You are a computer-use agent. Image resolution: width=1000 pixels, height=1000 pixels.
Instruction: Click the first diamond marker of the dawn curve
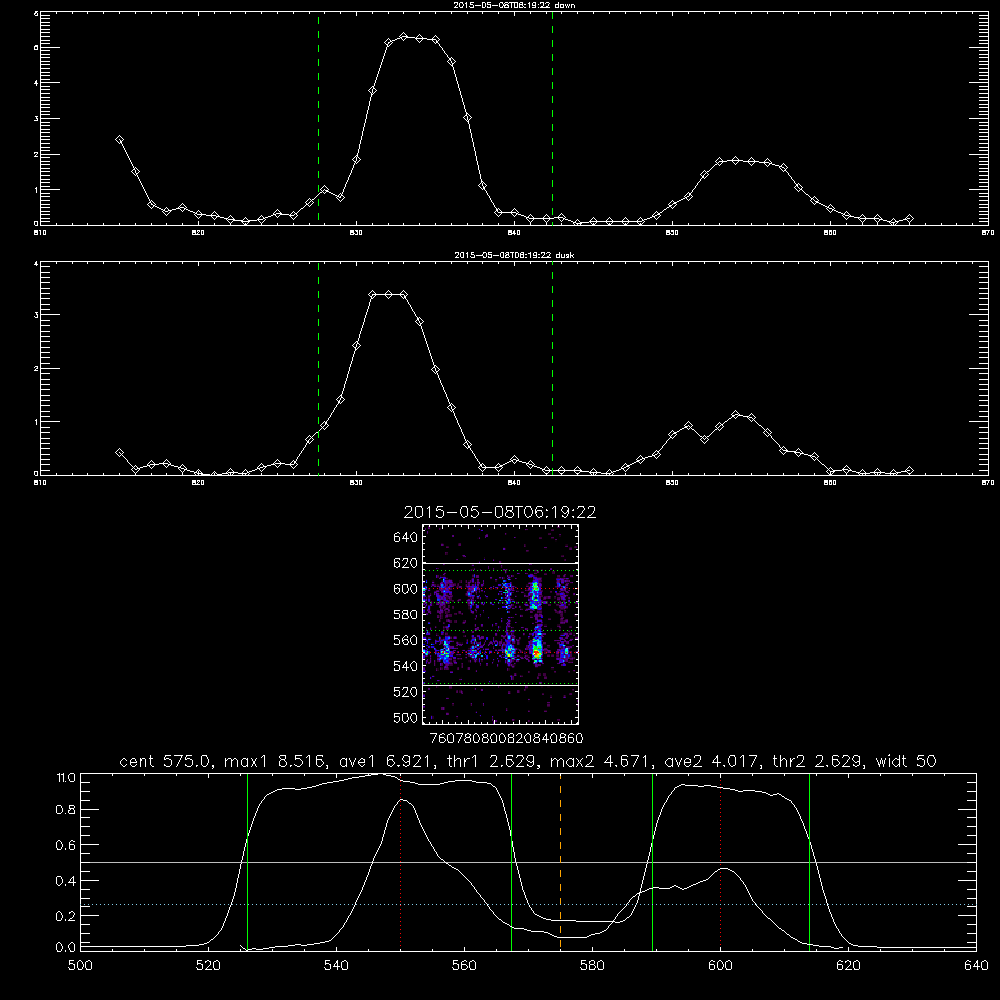[x=119, y=140]
